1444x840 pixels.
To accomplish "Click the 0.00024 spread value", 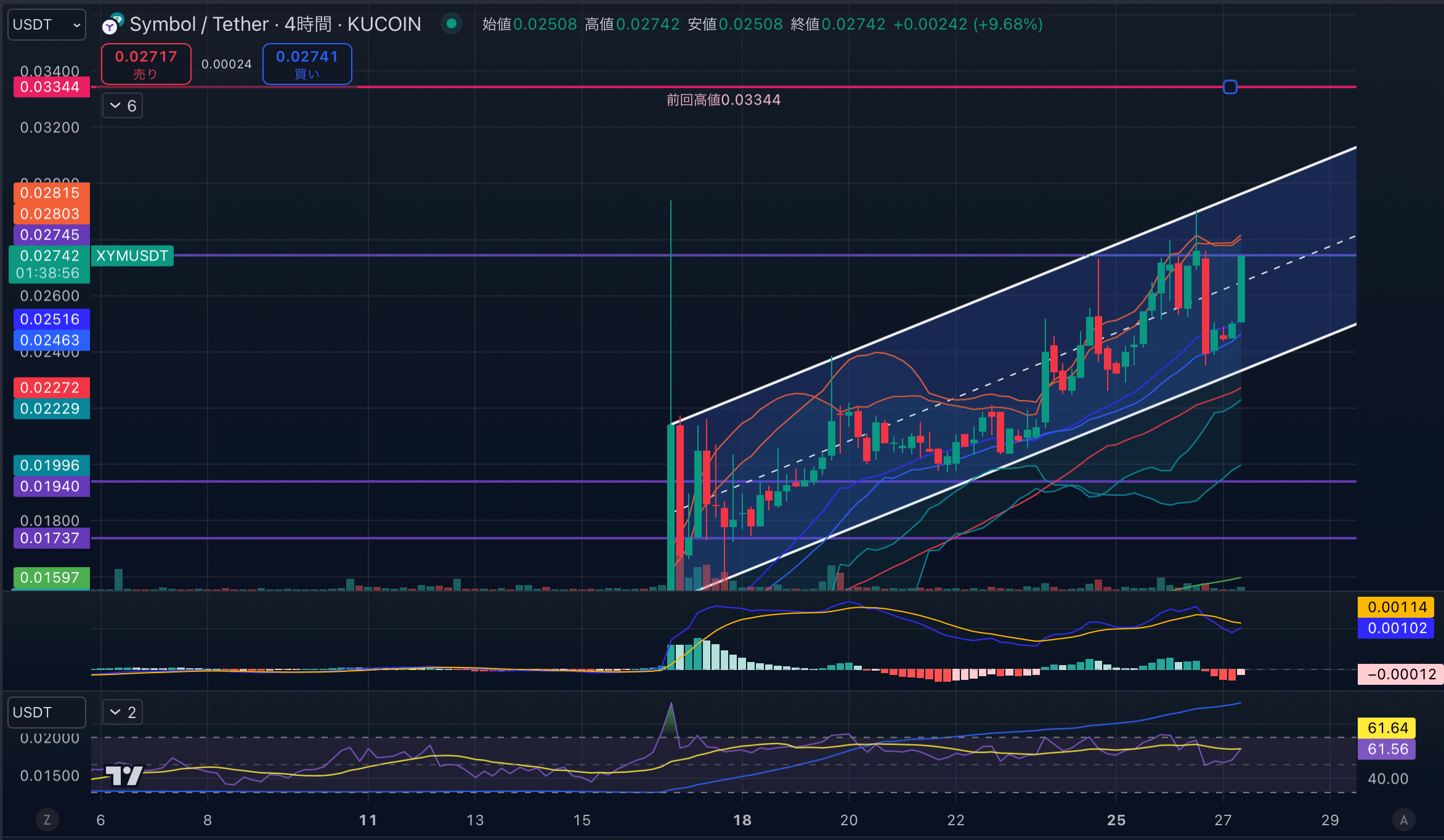I will point(227,64).
